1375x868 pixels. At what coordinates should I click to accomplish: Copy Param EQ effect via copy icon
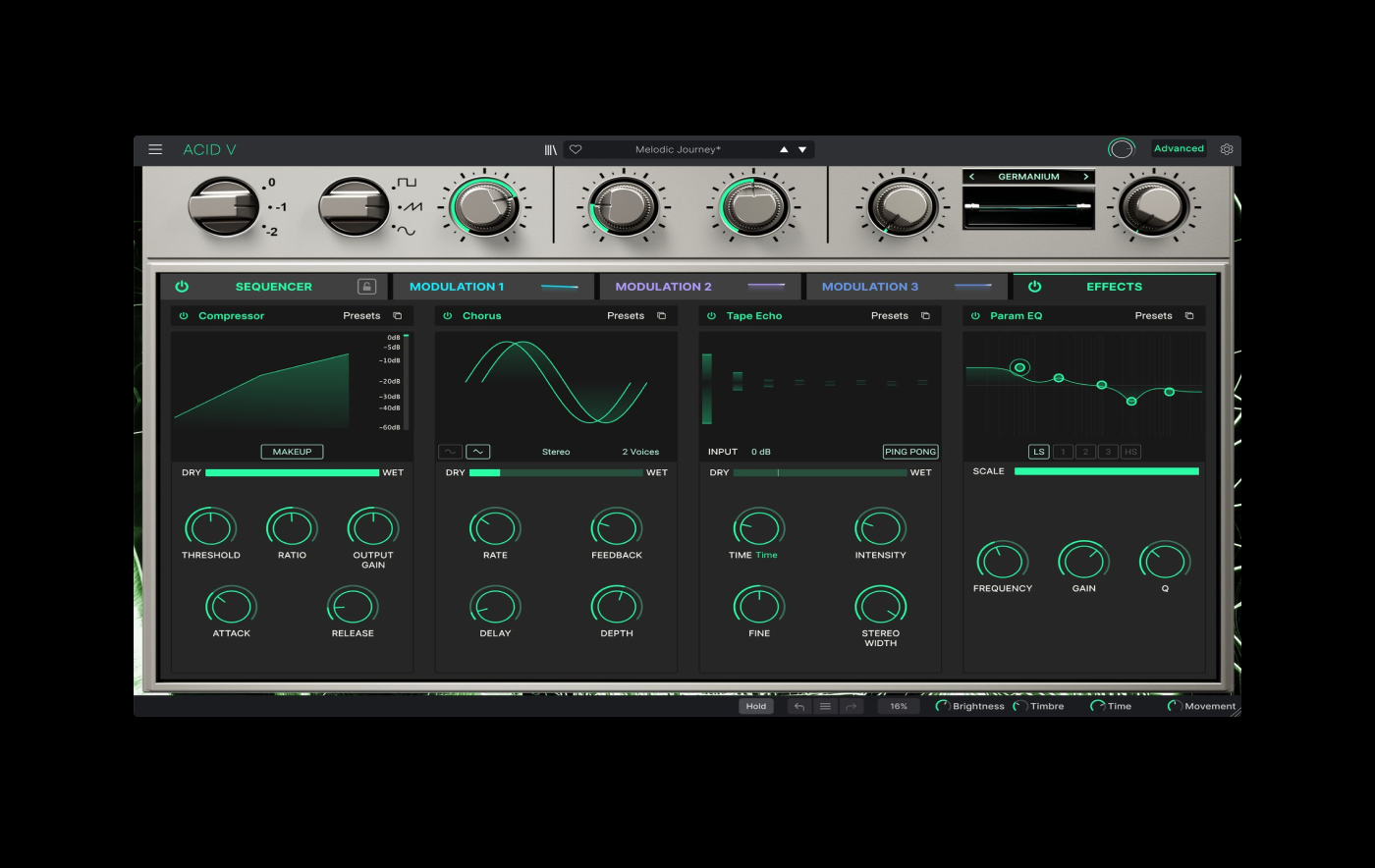point(1189,316)
